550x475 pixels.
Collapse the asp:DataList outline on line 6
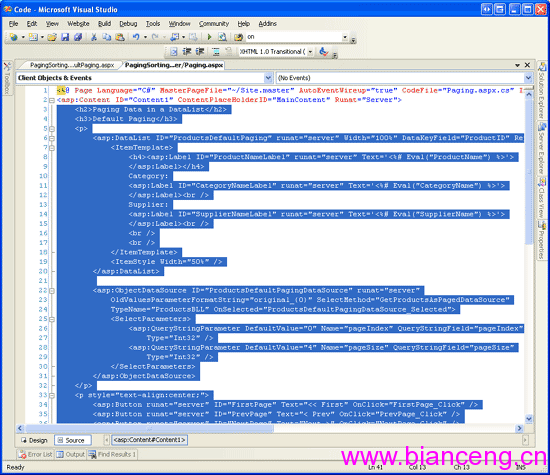click(x=52, y=138)
